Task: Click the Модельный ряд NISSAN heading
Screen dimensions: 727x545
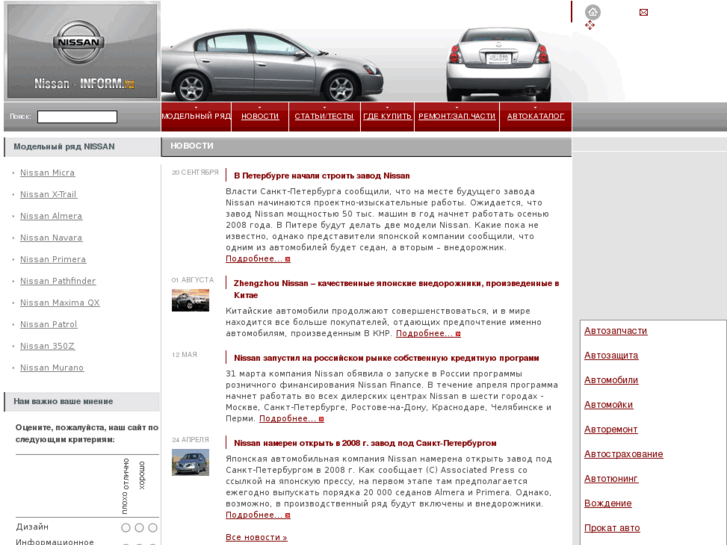Action: coord(64,147)
